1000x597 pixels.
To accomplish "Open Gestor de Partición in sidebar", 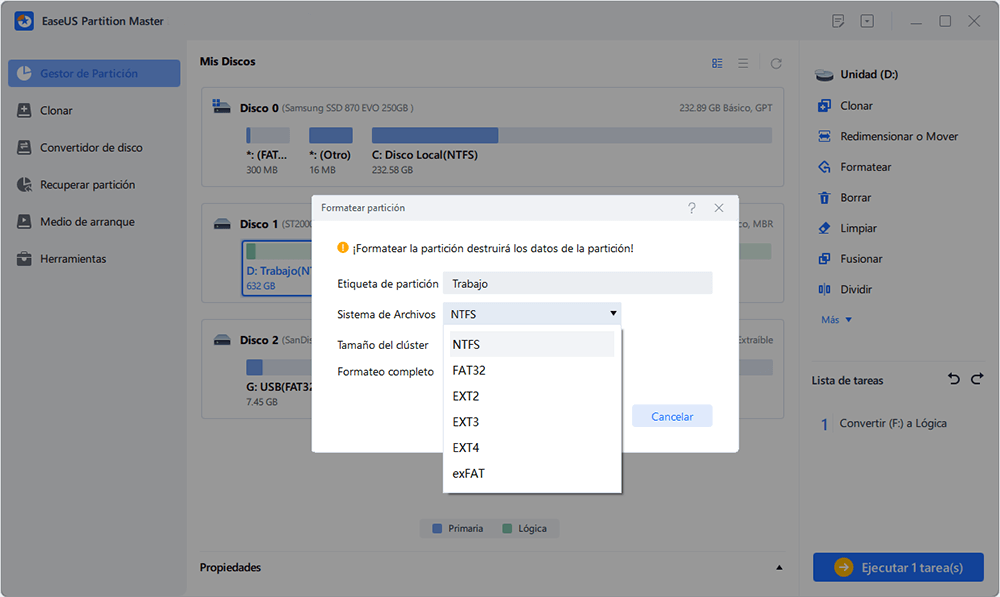I will (x=94, y=73).
